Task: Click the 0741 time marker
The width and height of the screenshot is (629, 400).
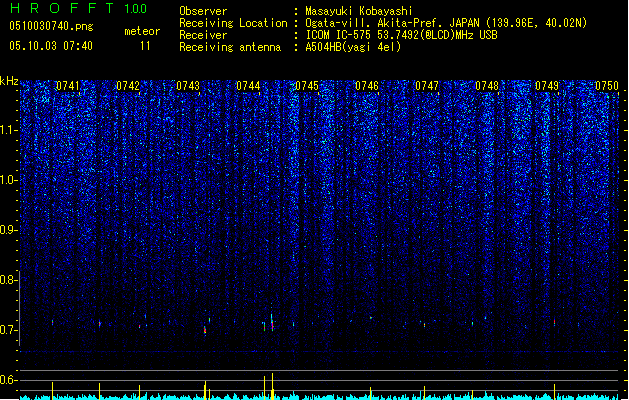Action: pos(68,86)
